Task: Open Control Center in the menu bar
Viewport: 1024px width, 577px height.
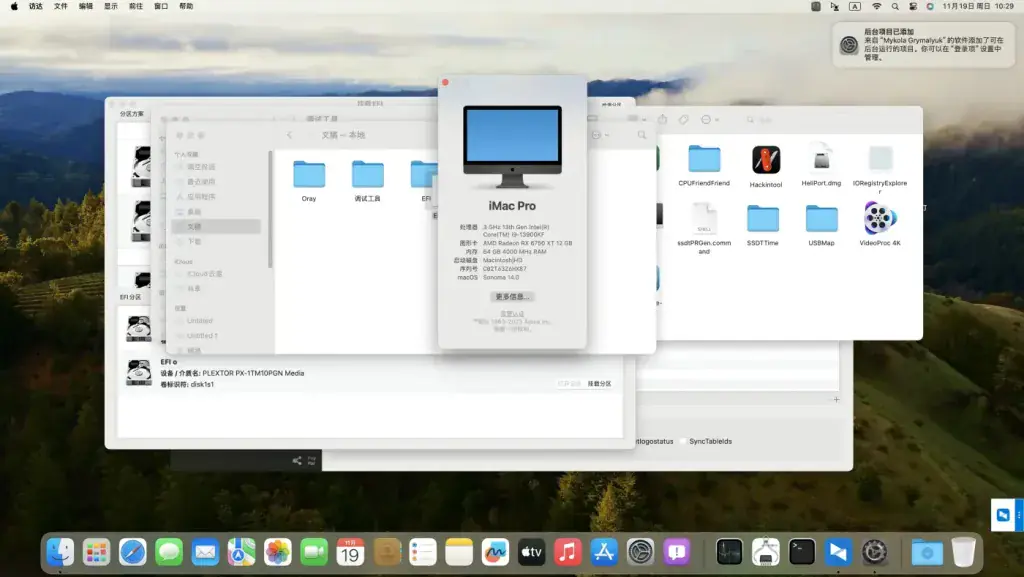Action: (x=913, y=6)
